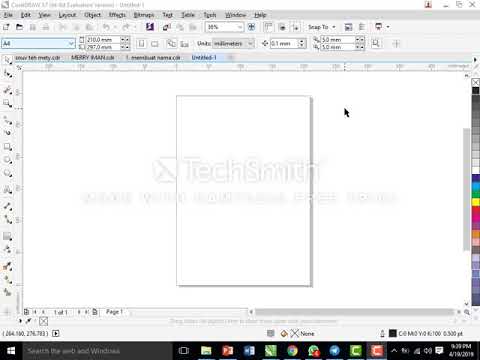Image resolution: width=480 pixels, height=360 pixels.
Task: Select the Text tool
Action: click(7, 190)
